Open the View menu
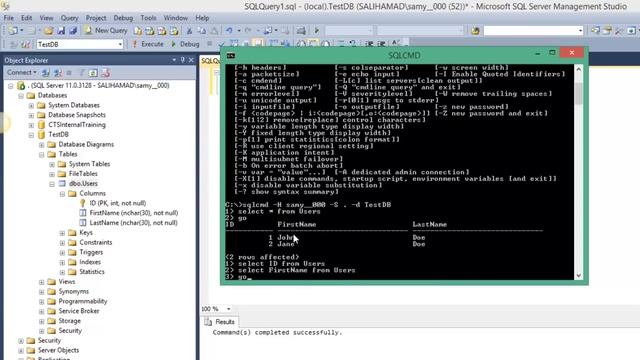The image size is (640, 360). 46,18
